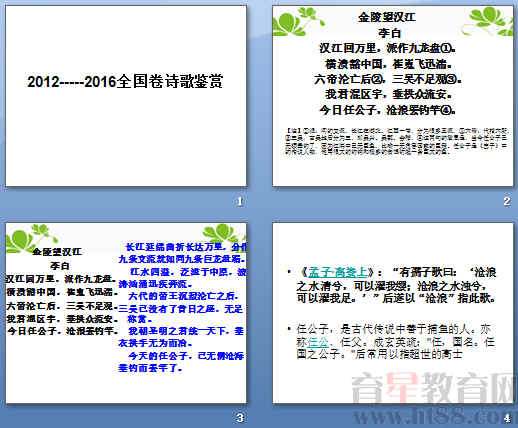Click blank area at the bottom of slide 2
Image resolution: width=518 pixels, height=428 pixels.
(x=393, y=172)
